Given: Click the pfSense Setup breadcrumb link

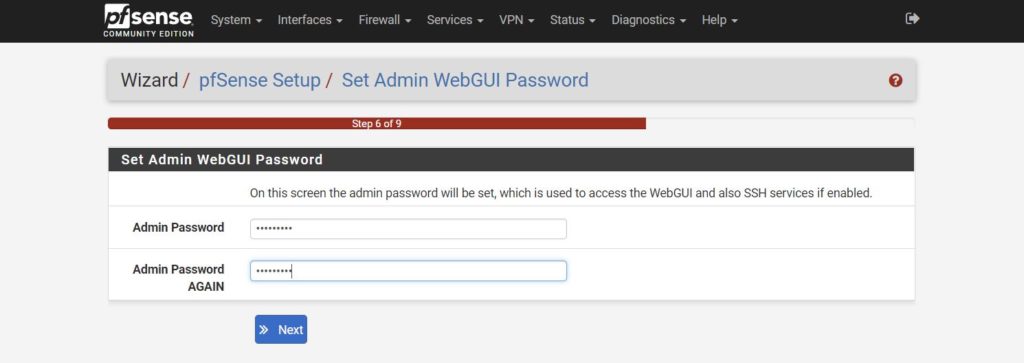Looking at the screenshot, I should 259,80.
